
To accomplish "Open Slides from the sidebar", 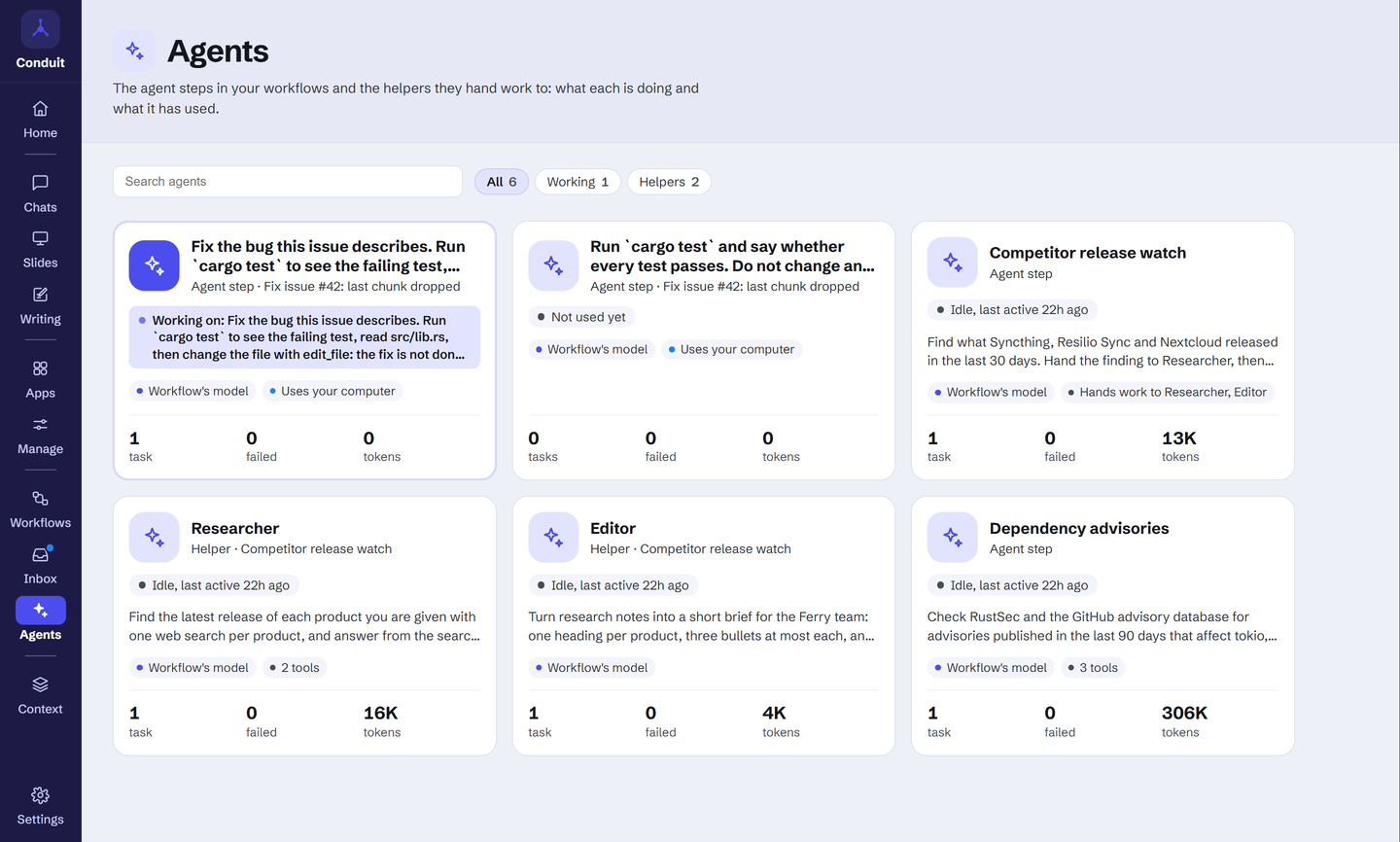I will coord(40,250).
